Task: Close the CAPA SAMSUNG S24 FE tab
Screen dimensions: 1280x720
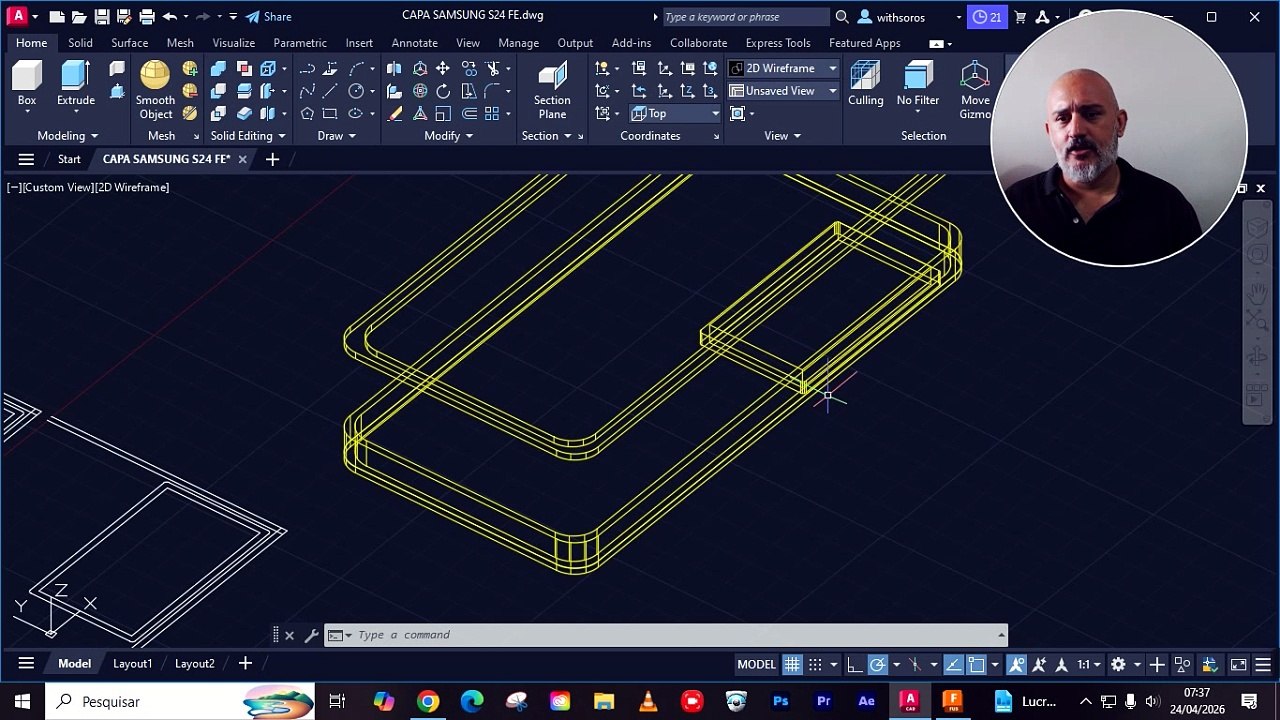Action: tap(242, 159)
